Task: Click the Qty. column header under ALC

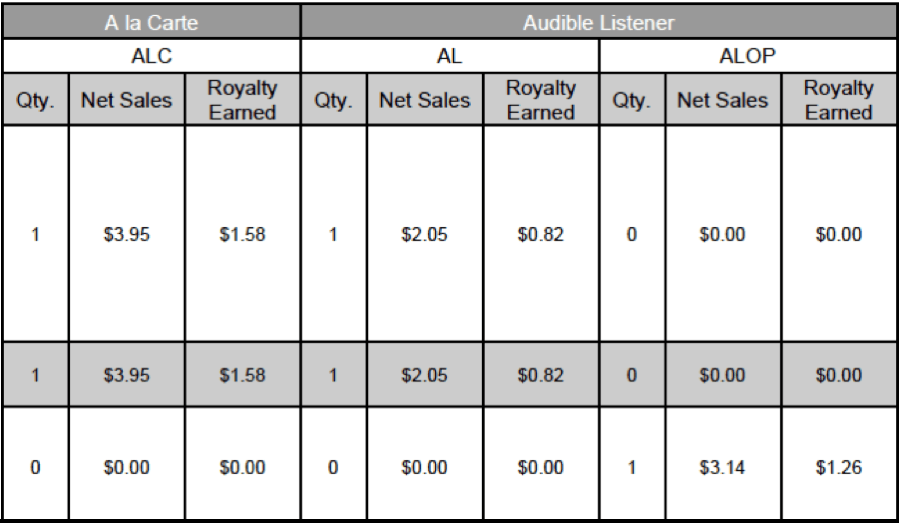Action: pos(35,100)
